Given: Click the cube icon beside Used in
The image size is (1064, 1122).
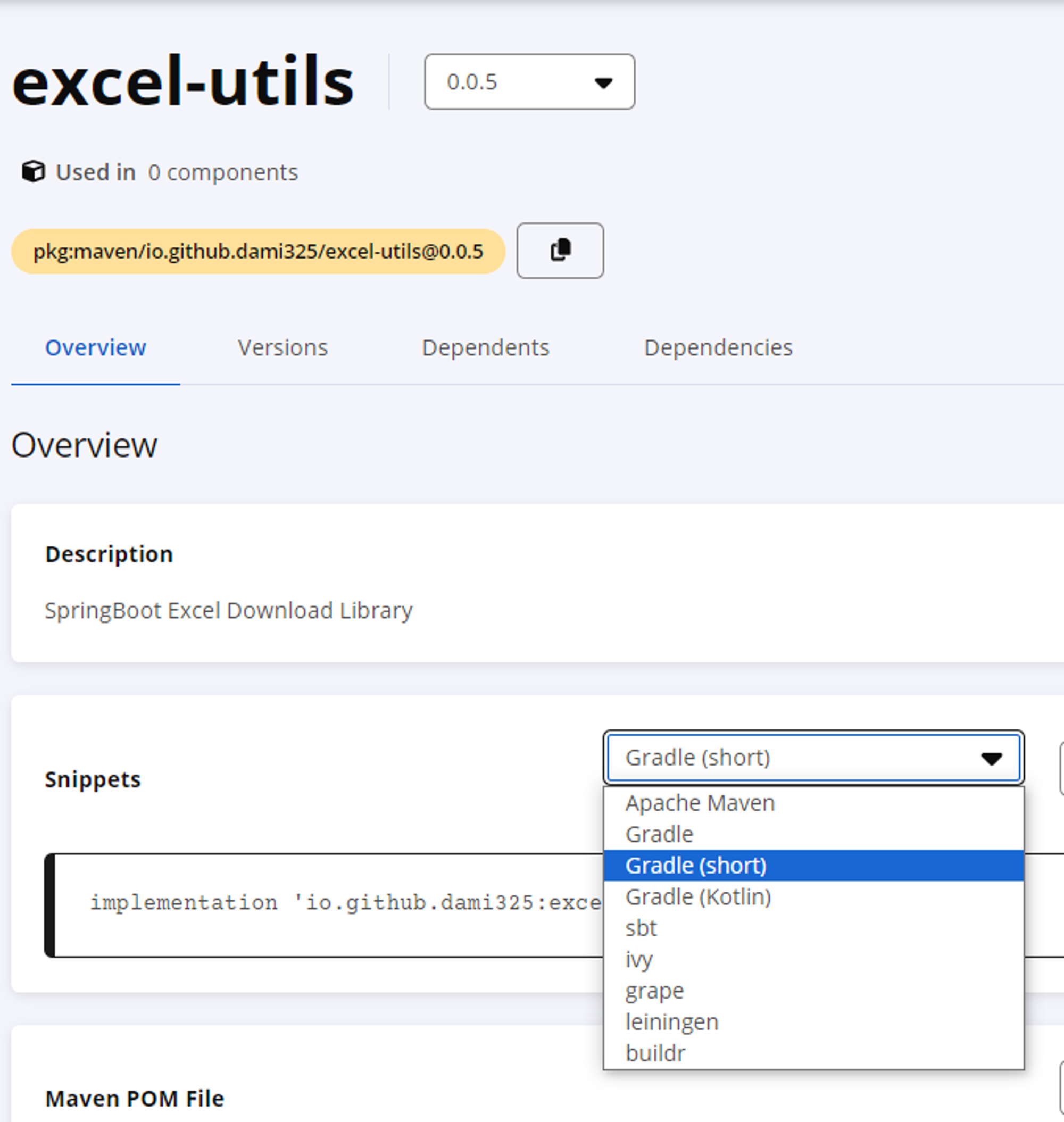Looking at the screenshot, I should point(34,172).
